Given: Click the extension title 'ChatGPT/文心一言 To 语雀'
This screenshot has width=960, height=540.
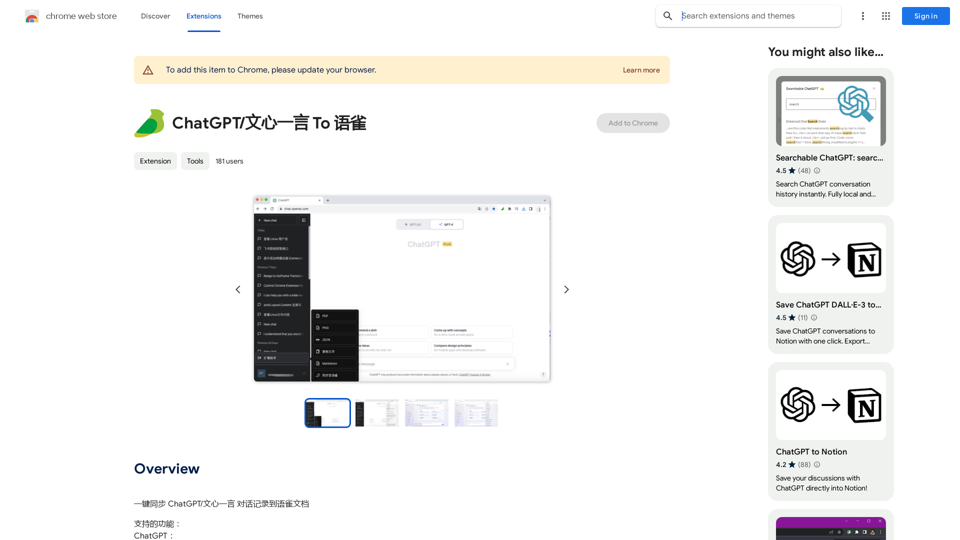Looking at the screenshot, I should [269, 123].
